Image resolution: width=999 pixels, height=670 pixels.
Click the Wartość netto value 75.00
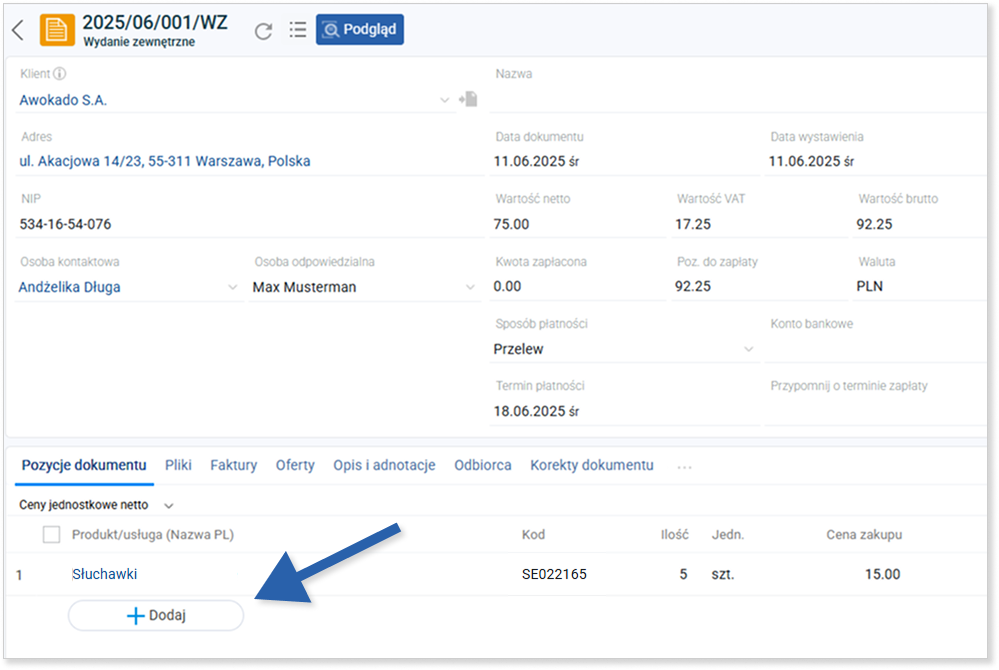pyautogui.click(x=512, y=224)
